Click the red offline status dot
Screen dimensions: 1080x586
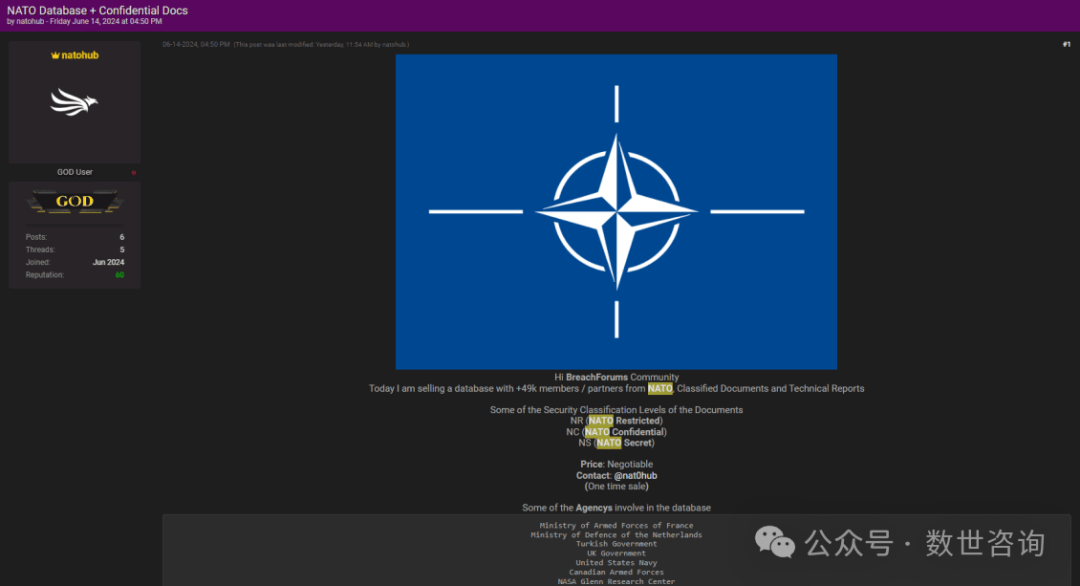click(134, 172)
